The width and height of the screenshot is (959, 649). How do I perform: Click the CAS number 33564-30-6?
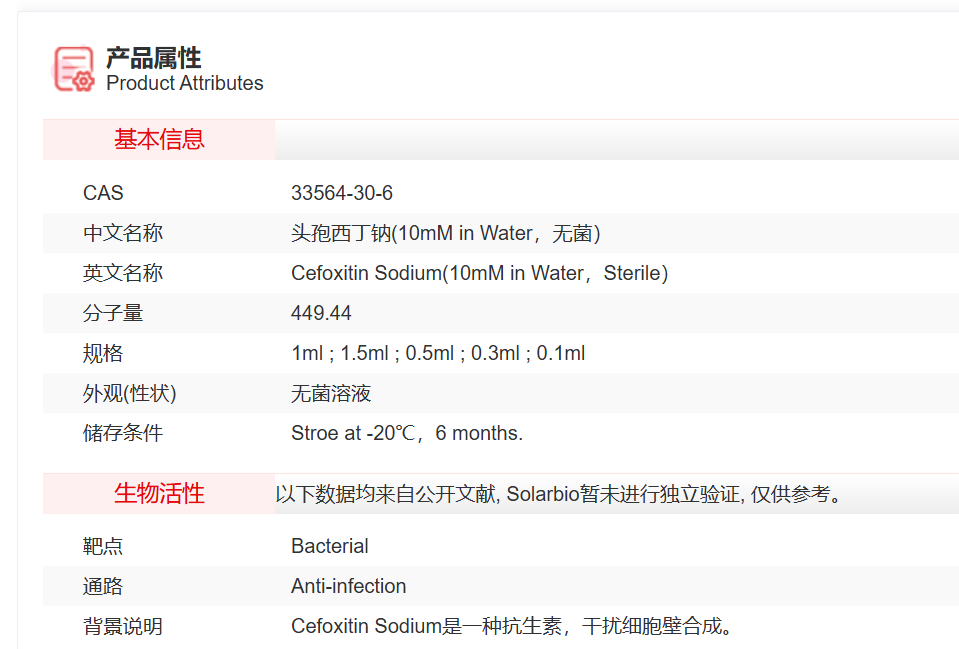(342, 193)
